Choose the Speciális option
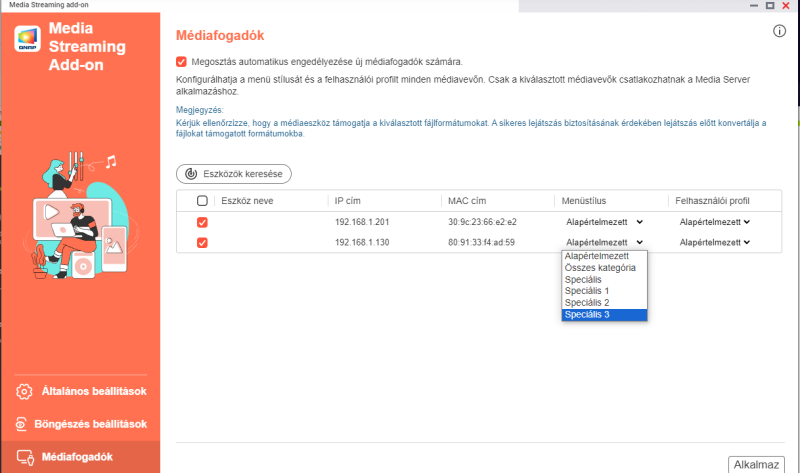Screen dimensions: 800x473 click(604, 280)
